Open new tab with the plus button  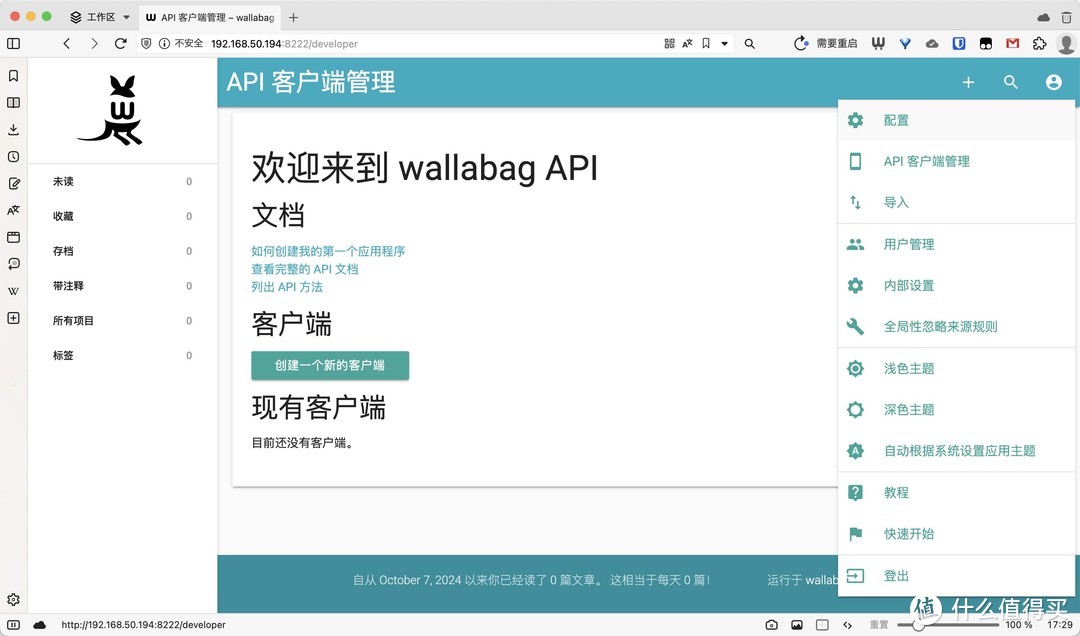coord(293,18)
